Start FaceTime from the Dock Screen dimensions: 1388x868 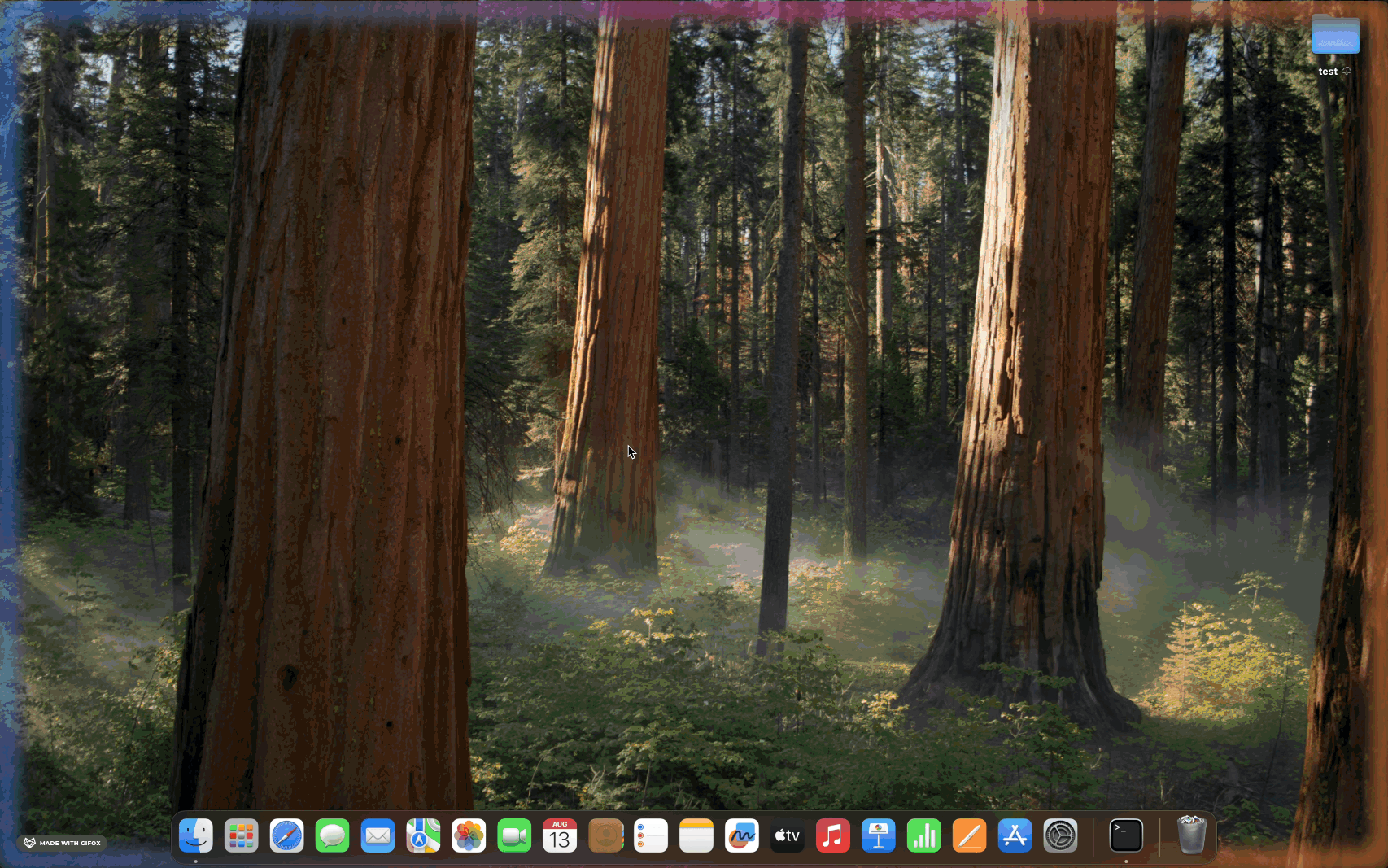tap(514, 835)
